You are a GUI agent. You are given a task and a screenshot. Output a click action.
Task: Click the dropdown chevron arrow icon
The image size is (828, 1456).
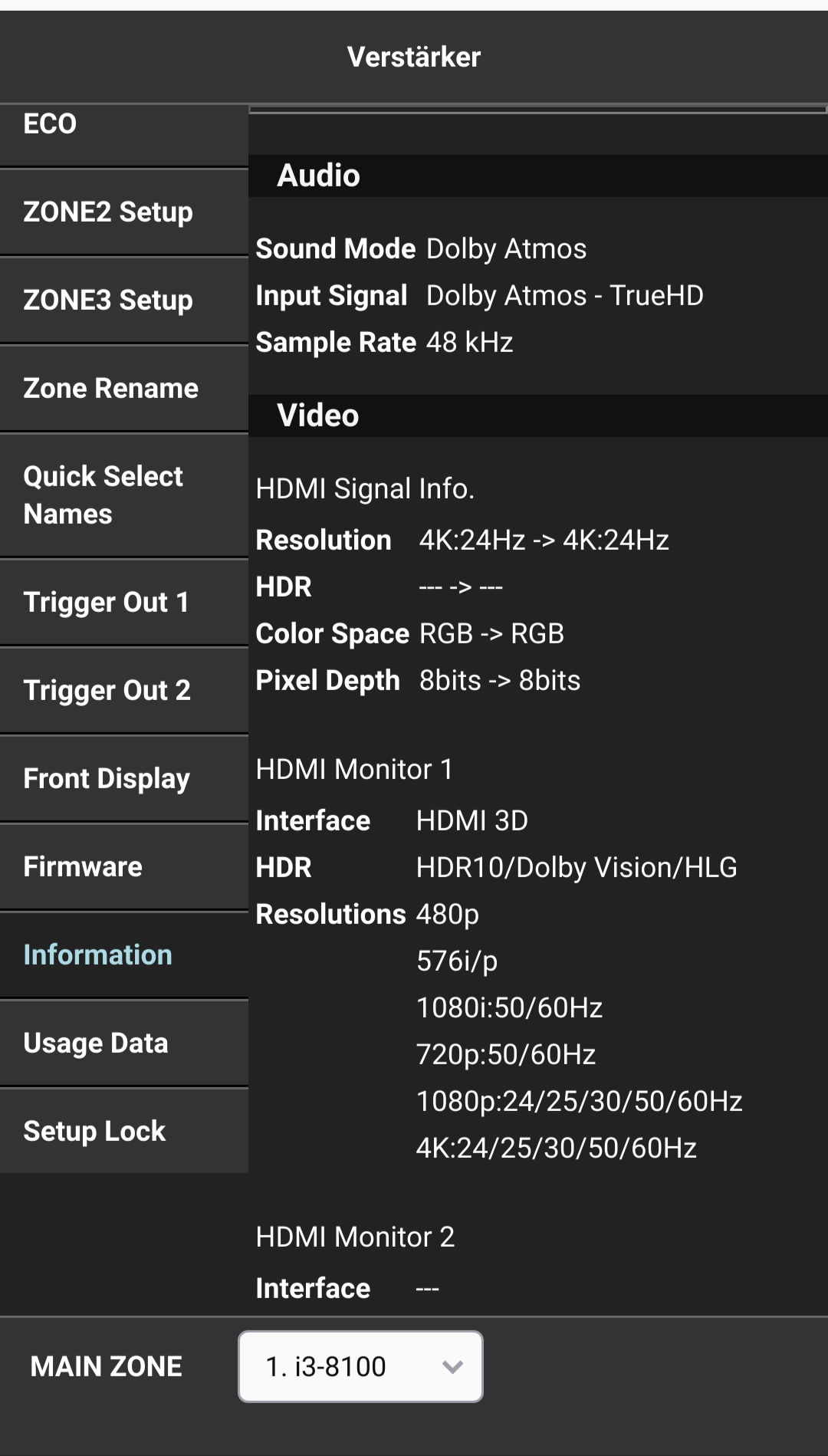coord(452,1366)
